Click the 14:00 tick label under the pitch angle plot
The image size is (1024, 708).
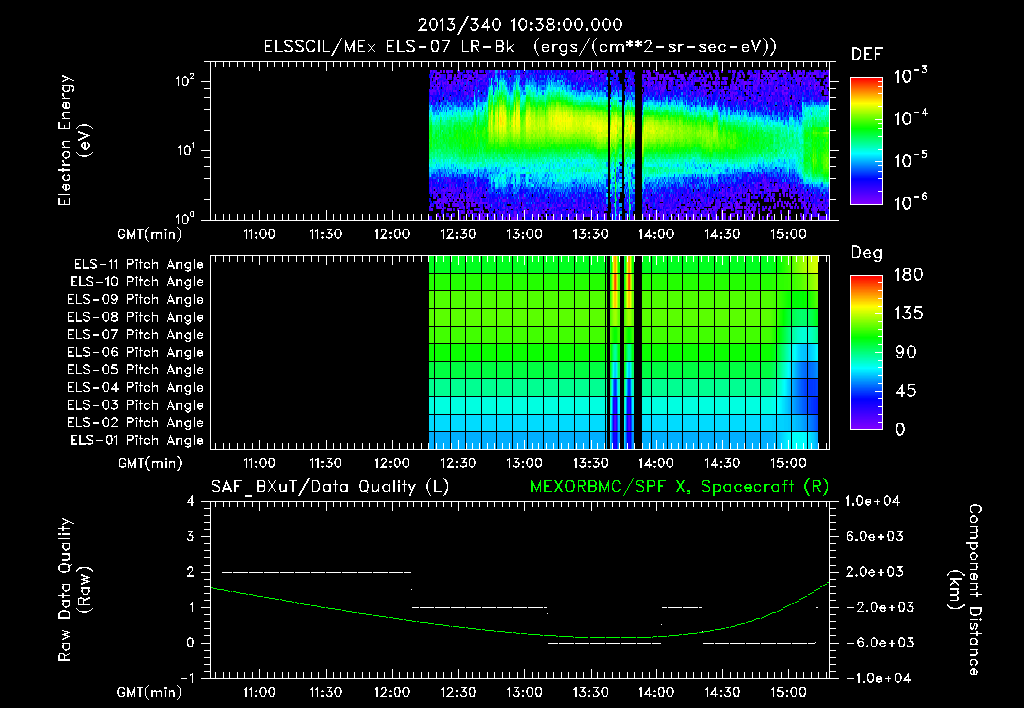(656, 463)
